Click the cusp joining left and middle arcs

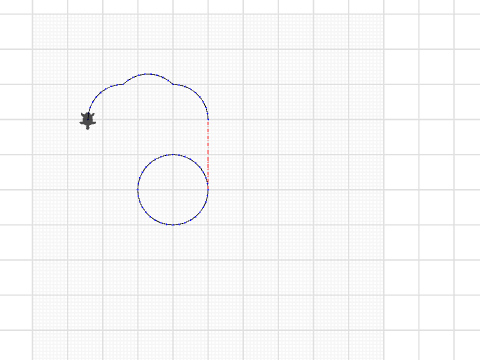pos(123,84)
